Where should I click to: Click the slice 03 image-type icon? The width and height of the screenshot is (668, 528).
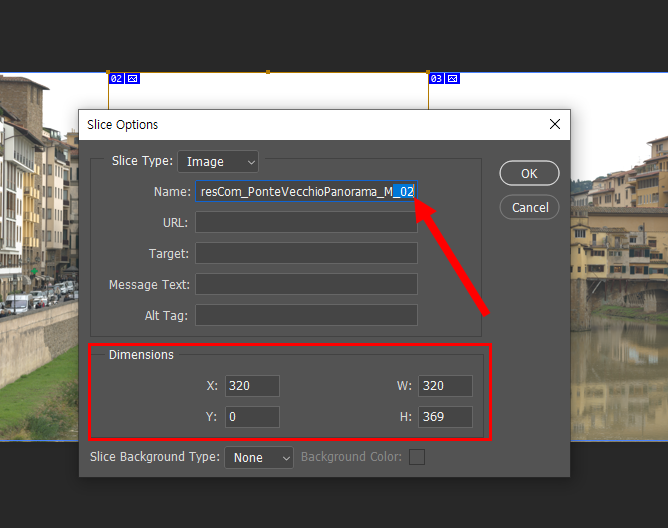click(452, 78)
